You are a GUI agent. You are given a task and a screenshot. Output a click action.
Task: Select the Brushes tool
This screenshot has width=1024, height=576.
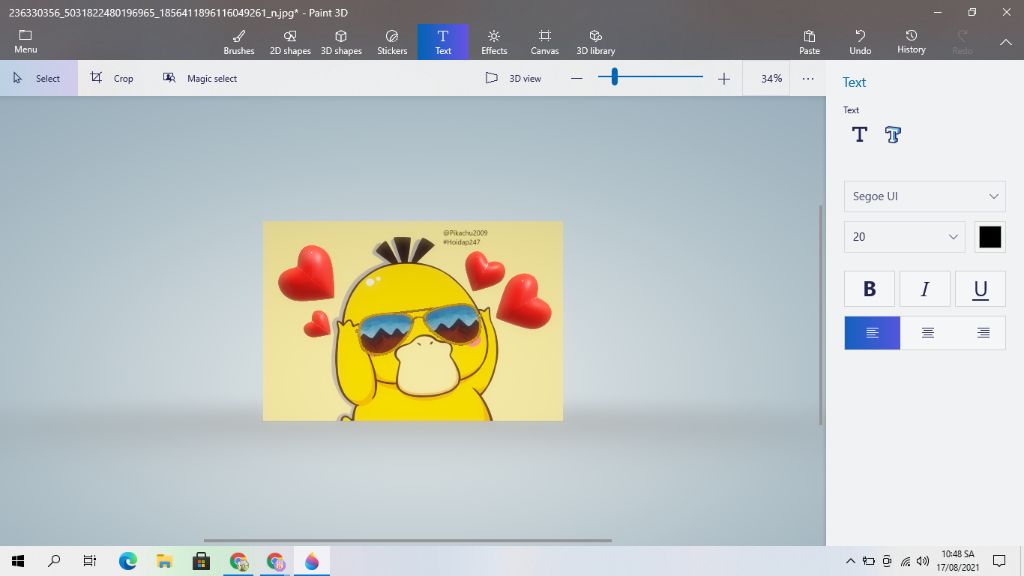tap(239, 42)
